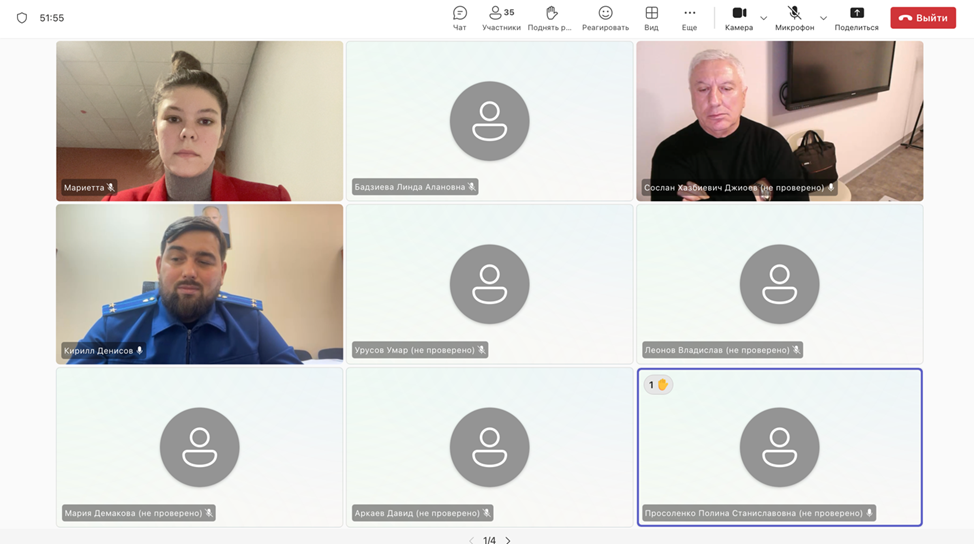Image resolution: width=974 pixels, height=544 pixels.
Task: Open the reactions smiley menu
Action: (x=605, y=18)
